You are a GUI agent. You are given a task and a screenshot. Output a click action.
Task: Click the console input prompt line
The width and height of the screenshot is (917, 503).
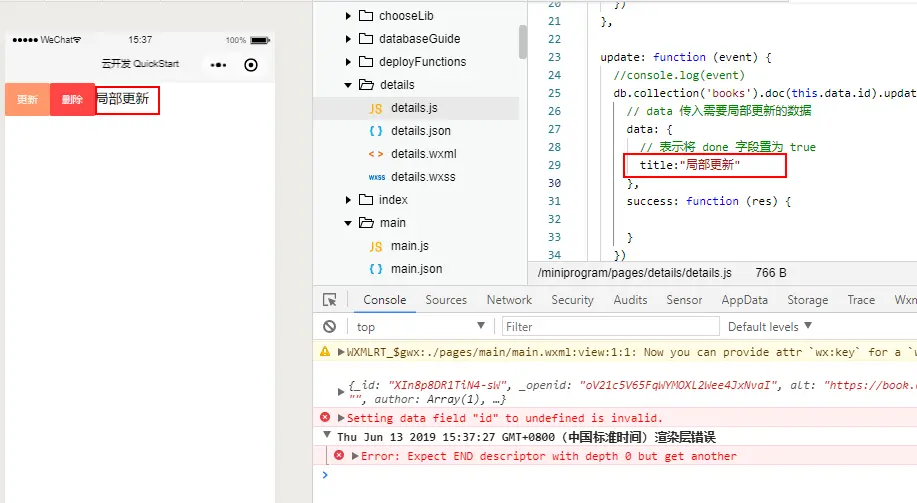[x=615, y=475]
